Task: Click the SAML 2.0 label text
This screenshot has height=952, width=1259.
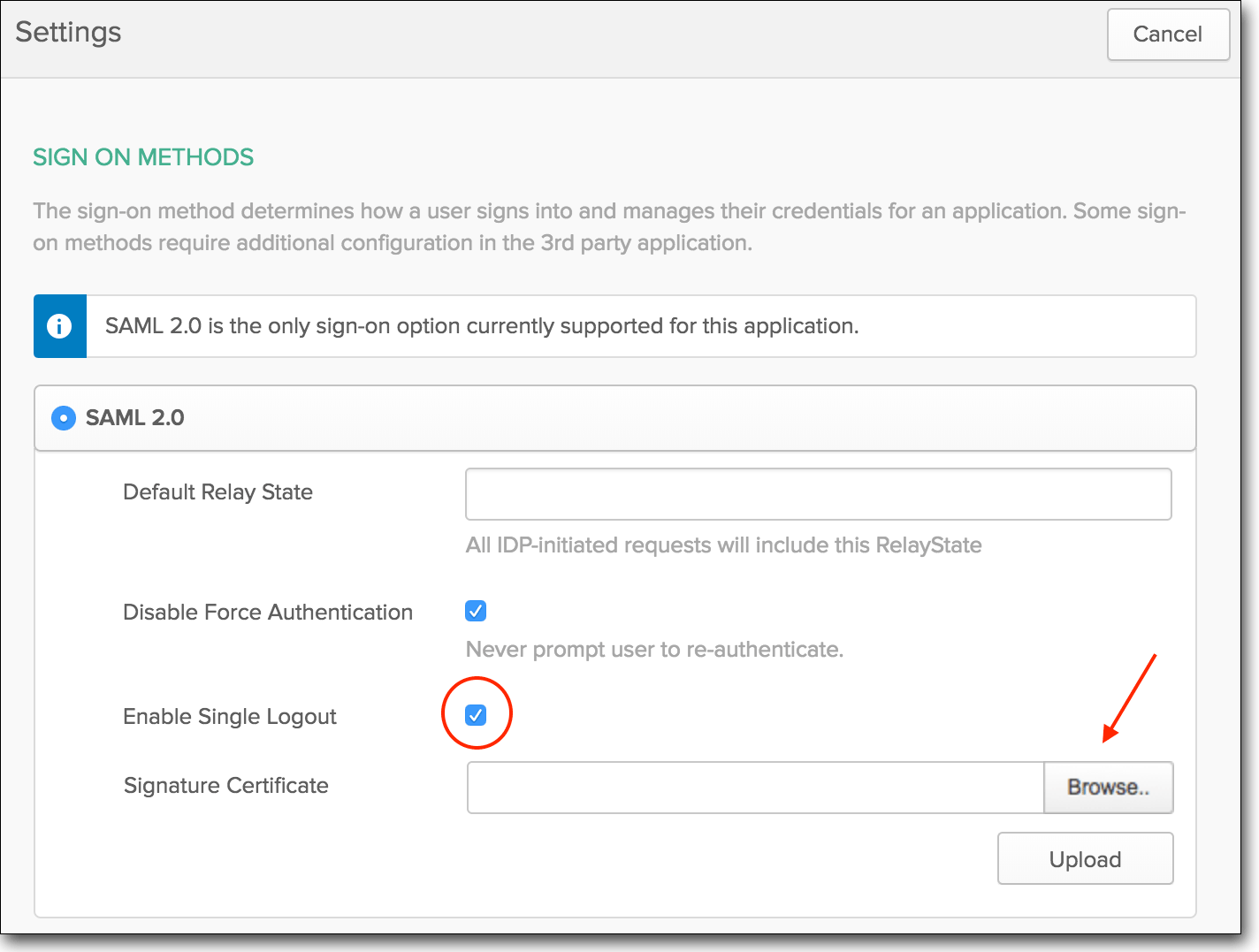Action: click(135, 417)
